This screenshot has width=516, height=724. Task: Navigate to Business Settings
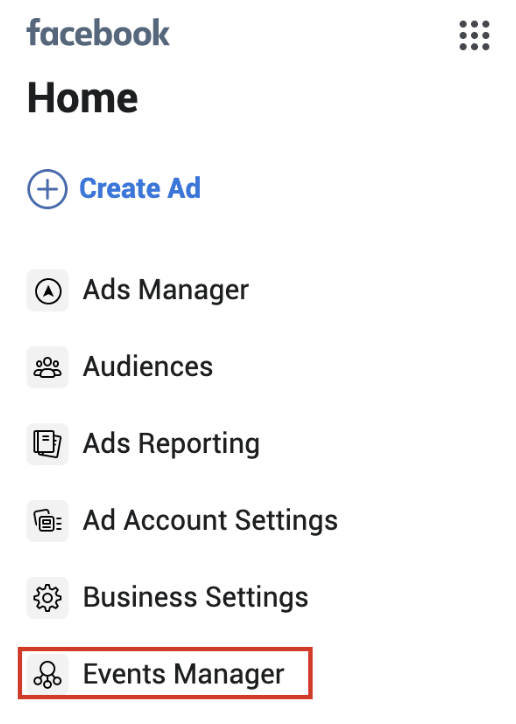(x=196, y=597)
